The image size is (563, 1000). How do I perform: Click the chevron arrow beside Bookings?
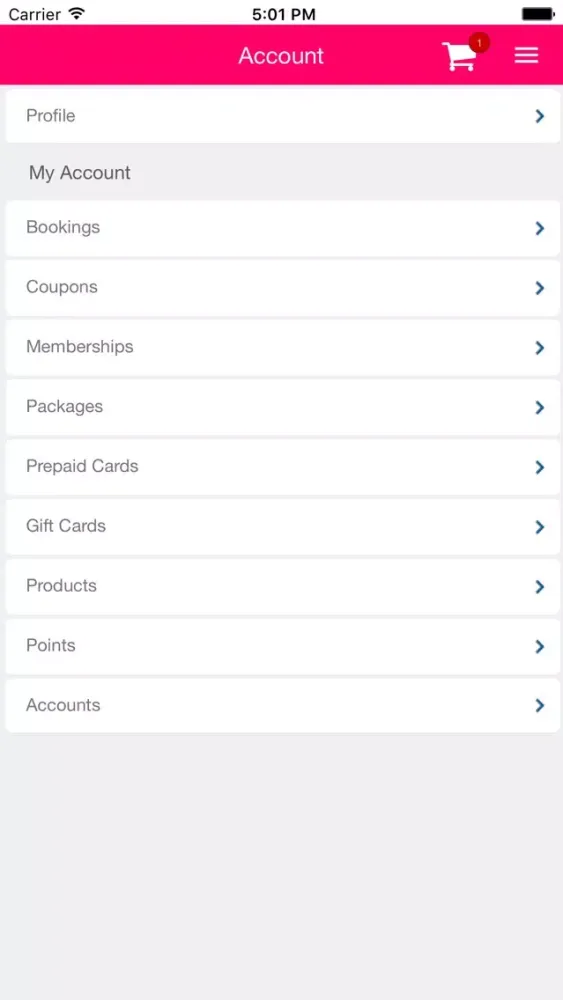(539, 228)
